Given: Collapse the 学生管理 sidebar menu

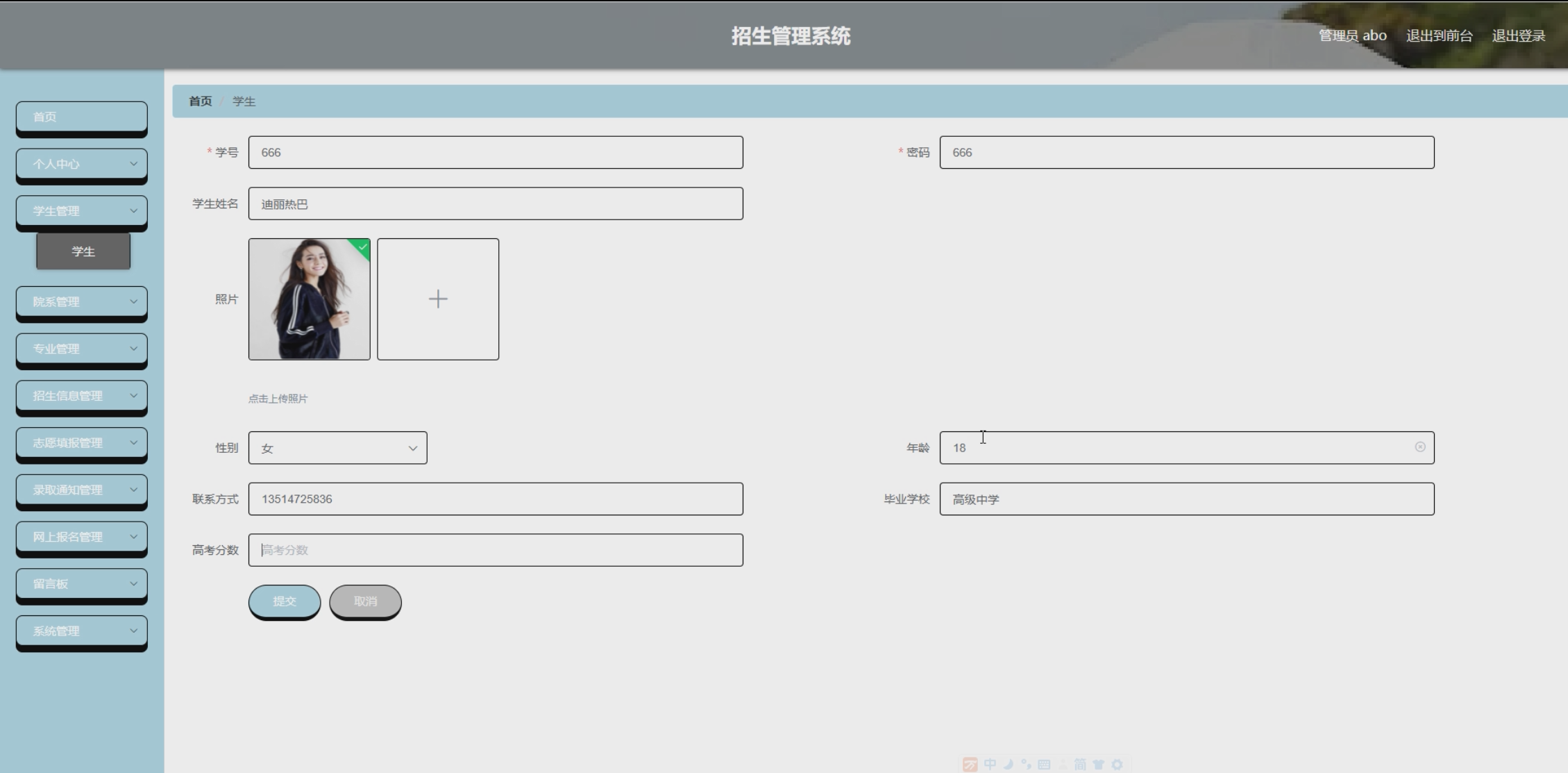Looking at the screenshot, I should [82, 211].
